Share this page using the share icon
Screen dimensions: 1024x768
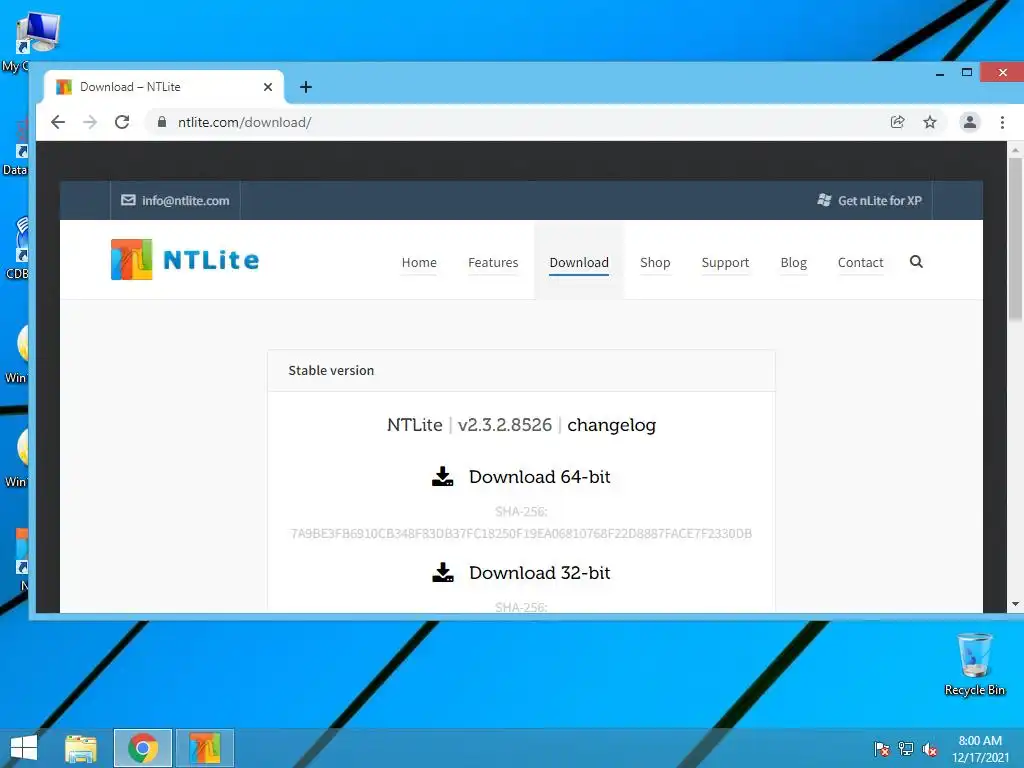tap(897, 122)
